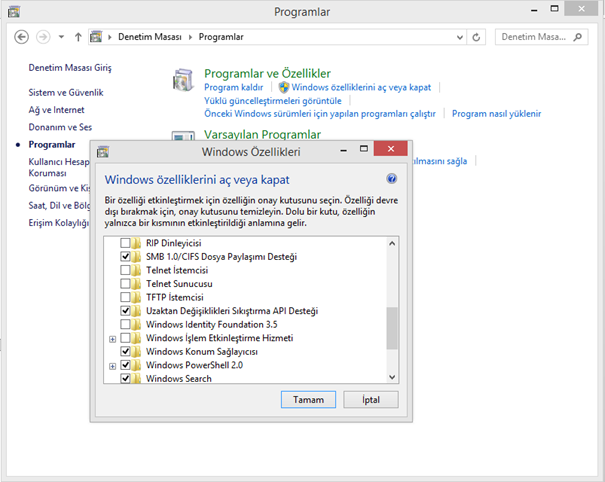Click the features list scroll down arrow
This screenshot has width=605, height=482.
(392, 377)
